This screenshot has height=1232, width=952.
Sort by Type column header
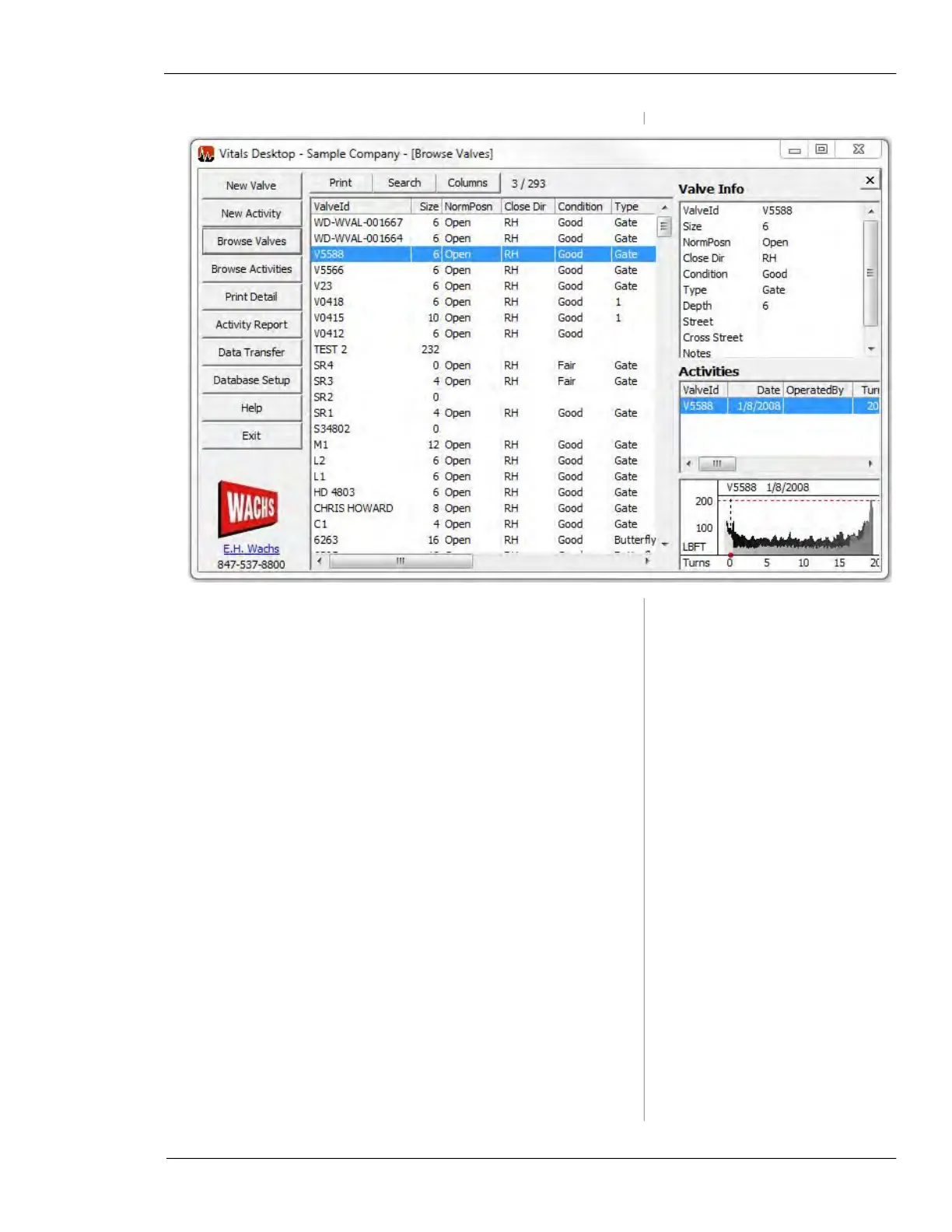click(634, 207)
